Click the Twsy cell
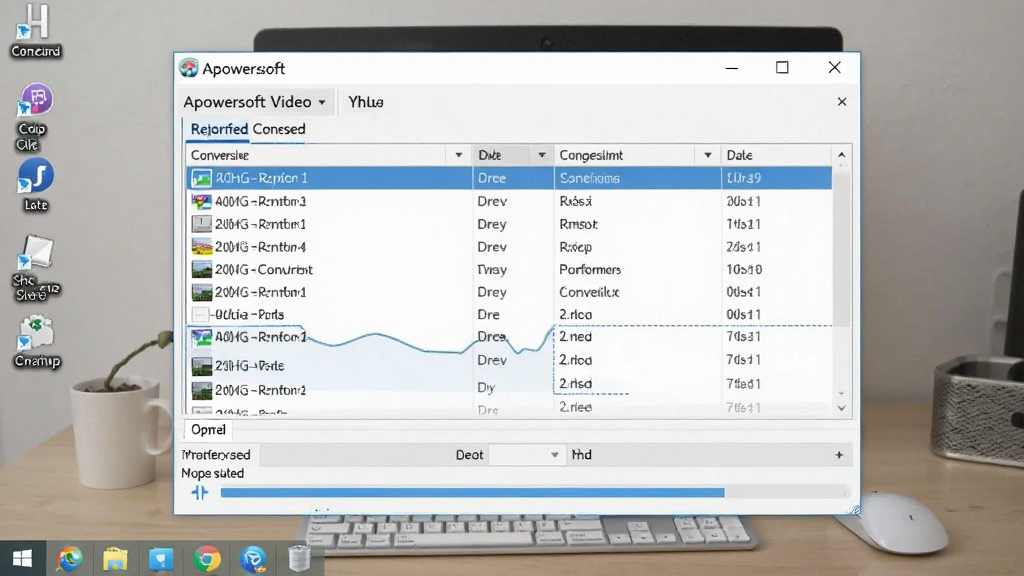 tap(492, 269)
